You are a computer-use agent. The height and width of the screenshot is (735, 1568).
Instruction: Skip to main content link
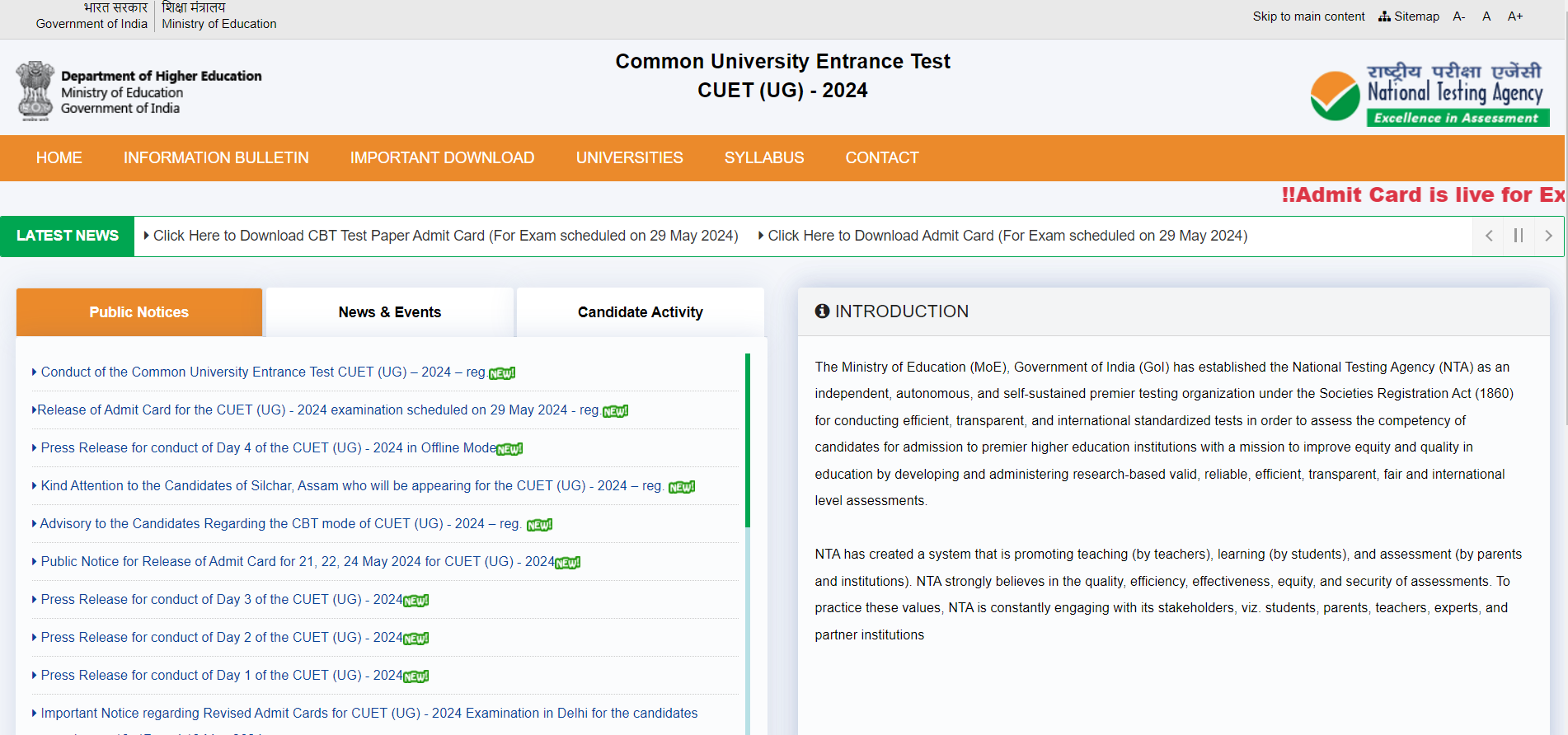(x=1308, y=16)
